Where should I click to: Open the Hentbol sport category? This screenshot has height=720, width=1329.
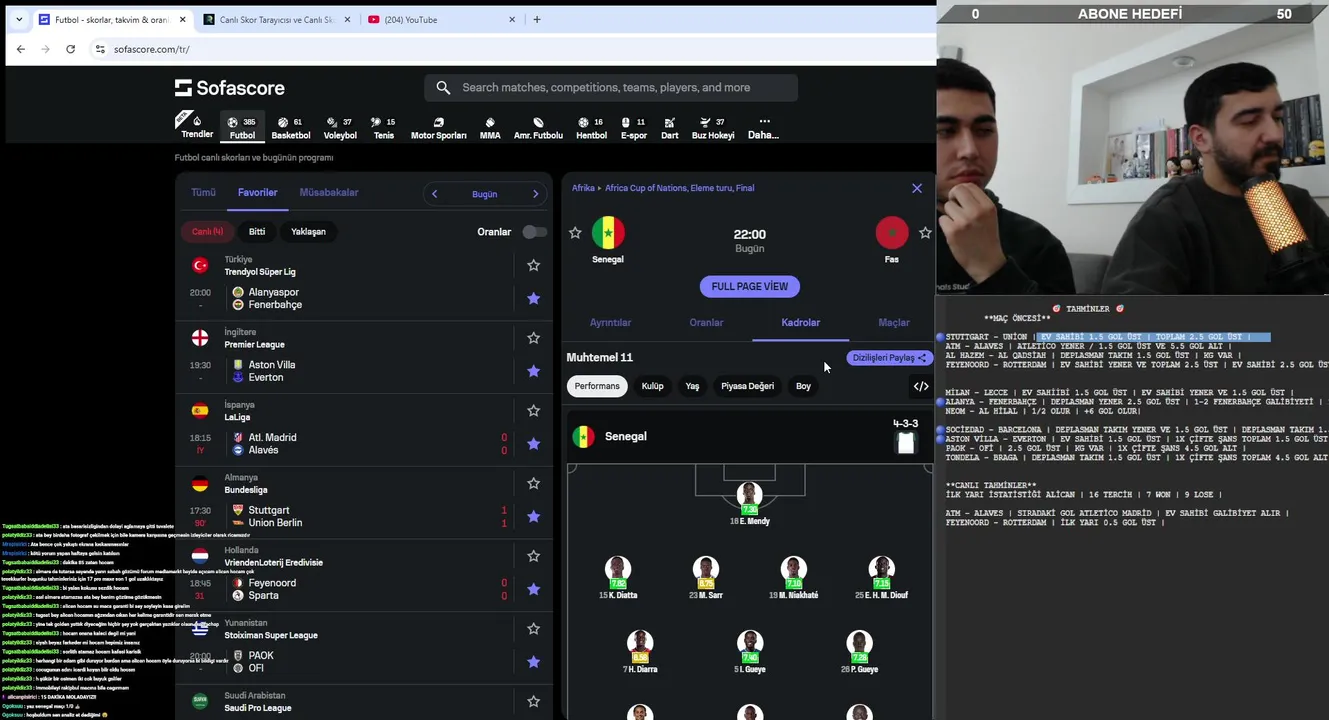(x=591, y=128)
